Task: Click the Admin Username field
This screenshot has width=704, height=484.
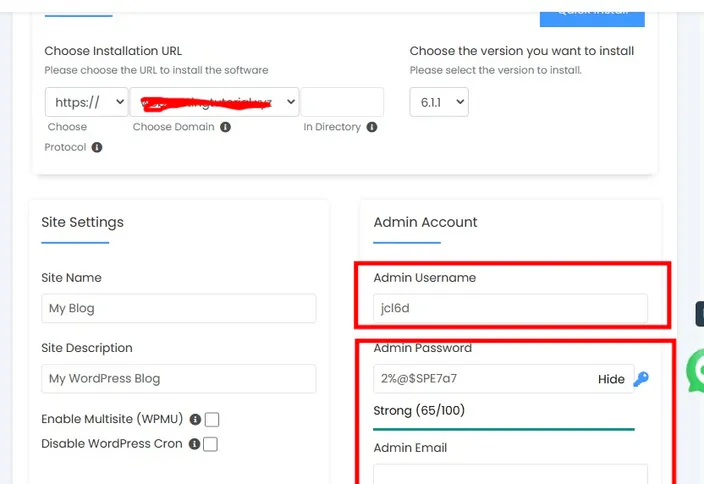Action: (x=510, y=308)
